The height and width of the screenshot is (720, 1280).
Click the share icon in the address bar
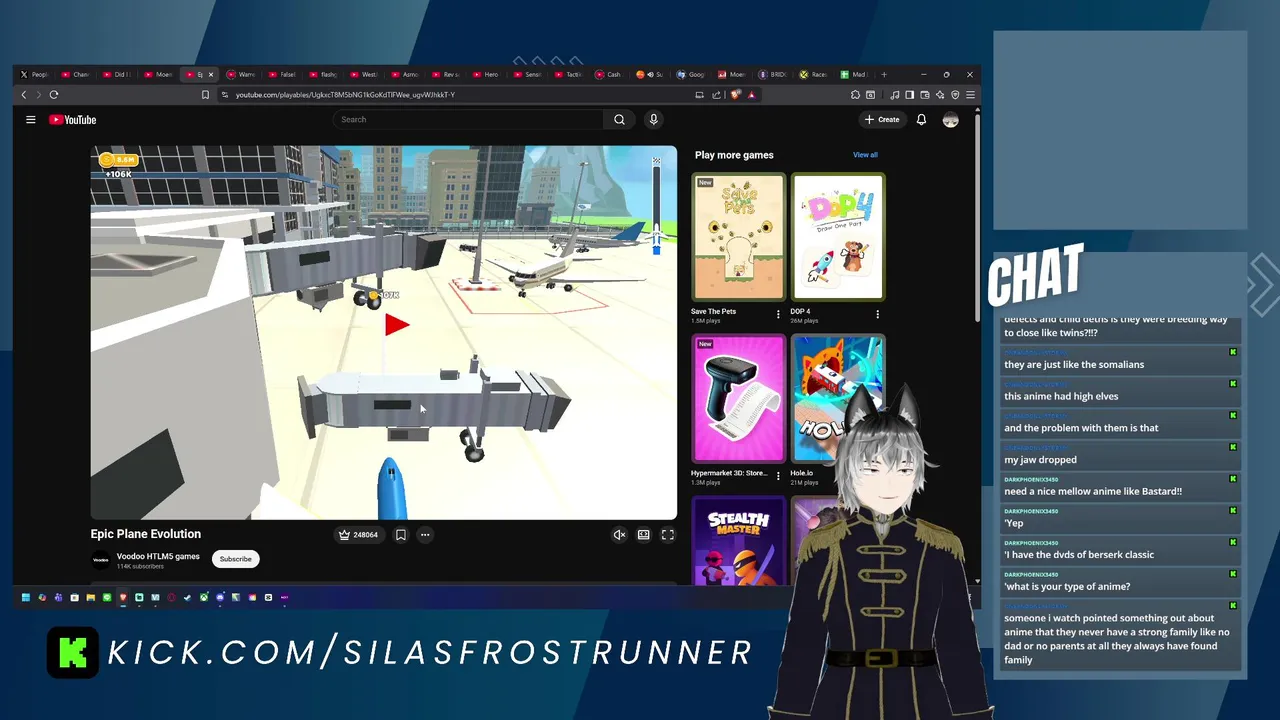click(716, 95)
